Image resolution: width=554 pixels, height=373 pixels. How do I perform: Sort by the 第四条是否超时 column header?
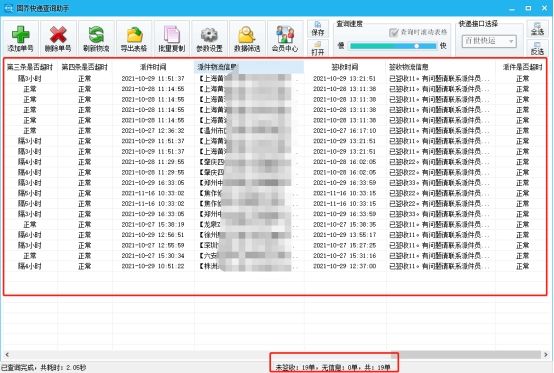[84, 67]
